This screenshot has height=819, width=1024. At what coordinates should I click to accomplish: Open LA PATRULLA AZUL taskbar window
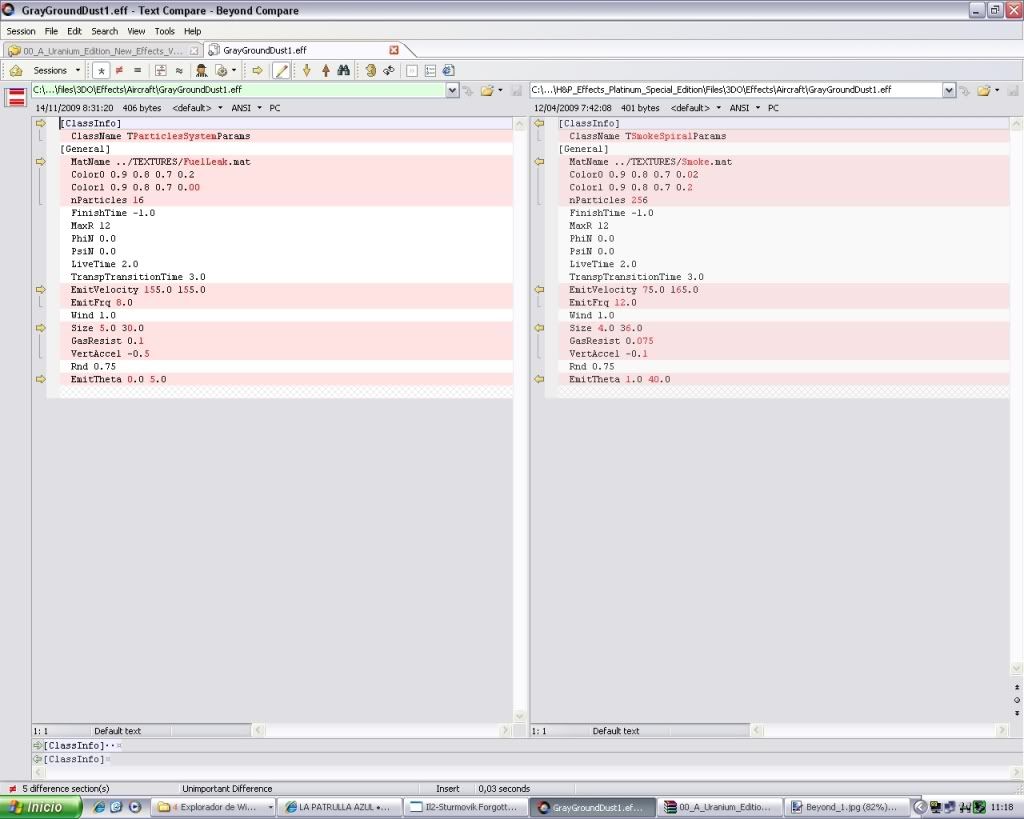(x=339, y=807)
